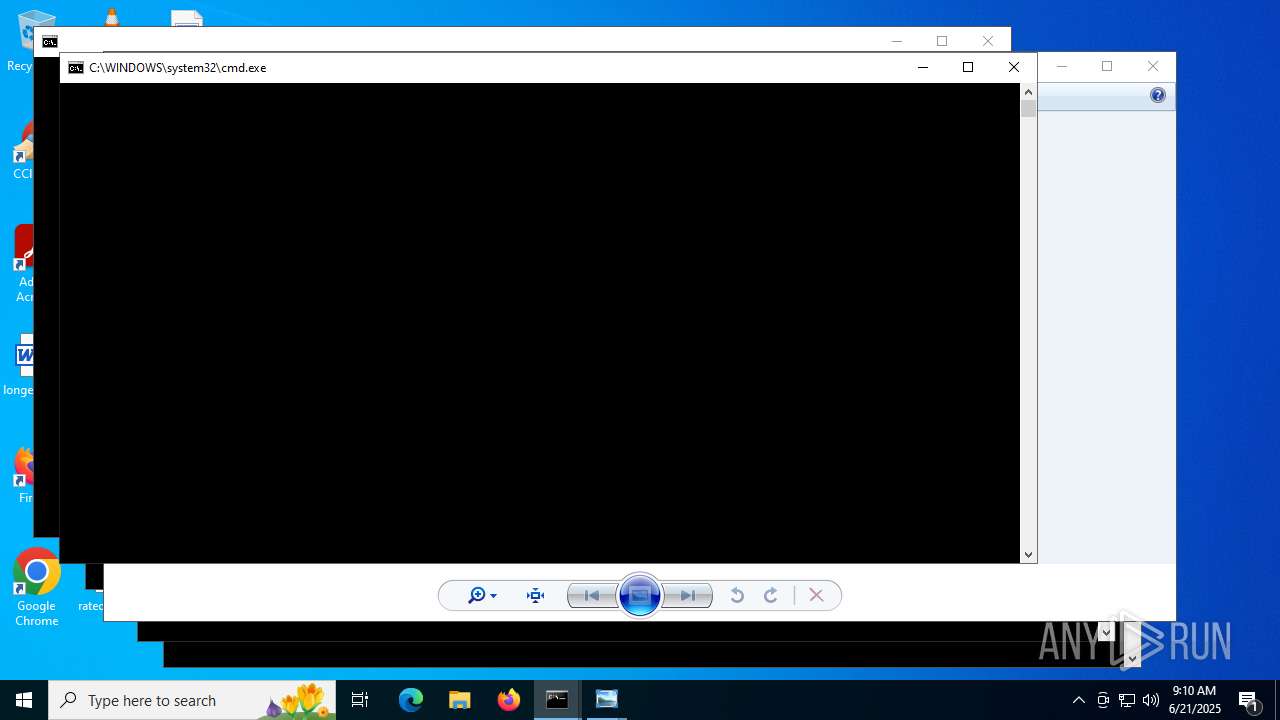Maximize the rear cmd window behind

click(942, 41)
